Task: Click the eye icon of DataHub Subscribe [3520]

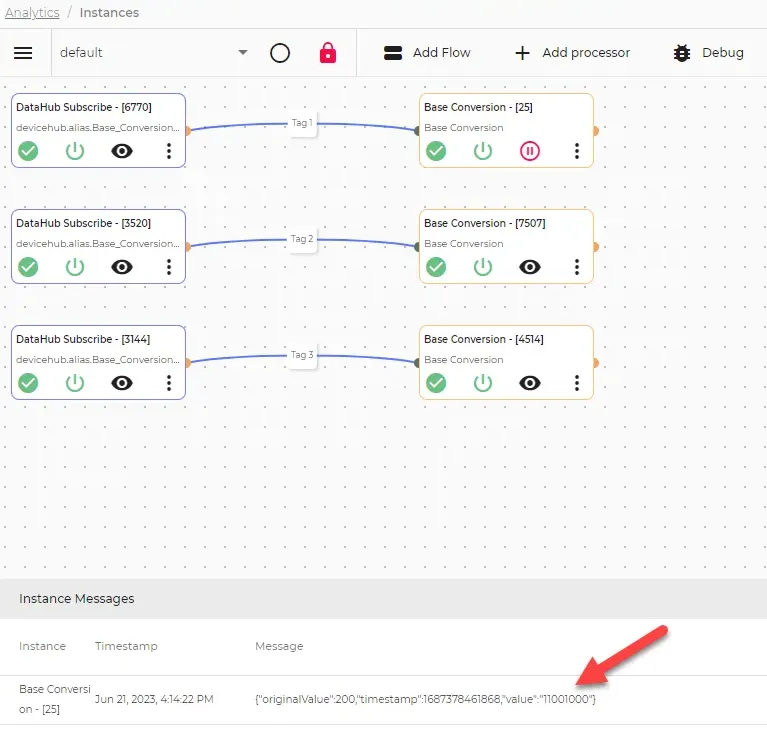Action: pos(122,267)
